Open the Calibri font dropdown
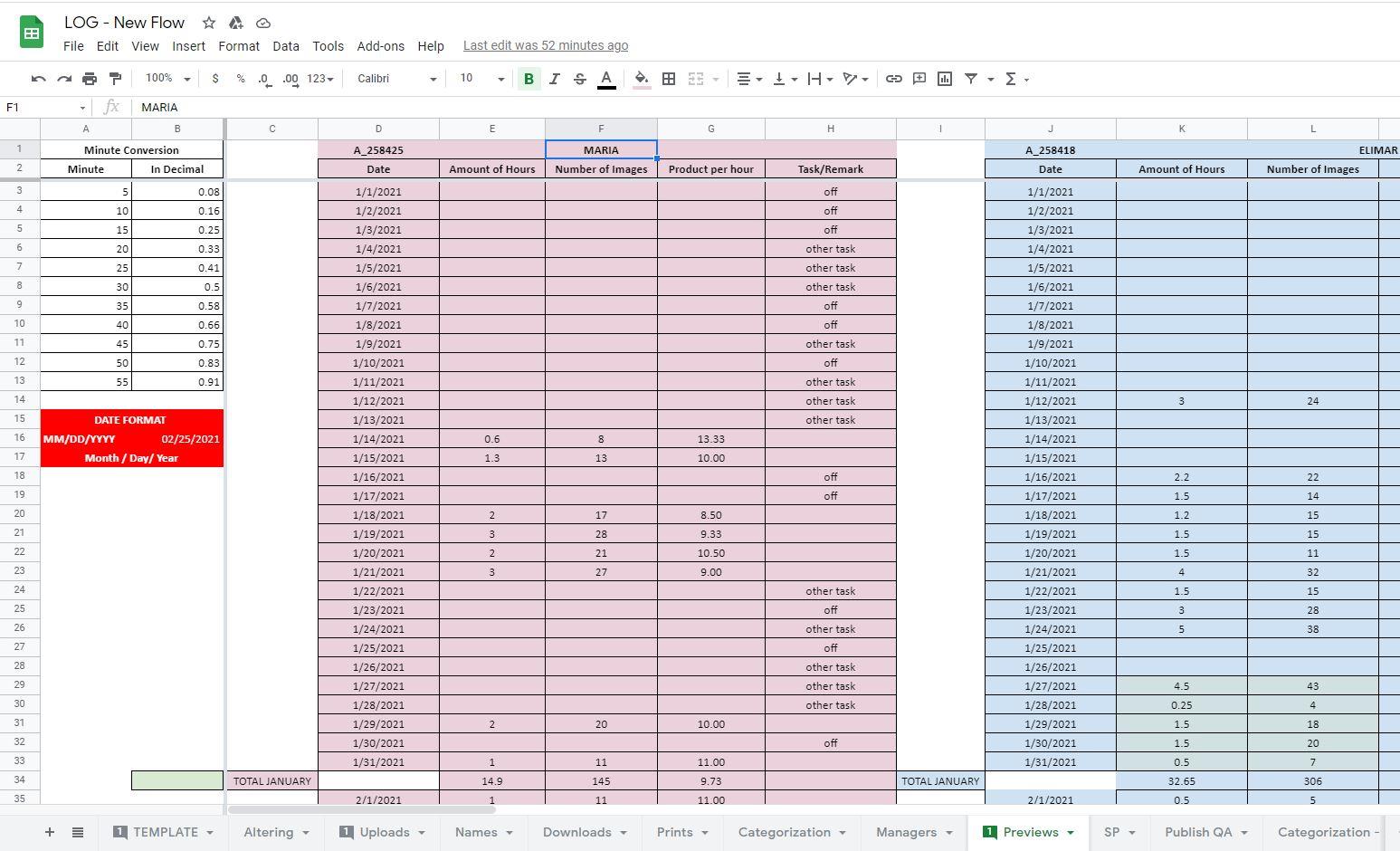 click(x=396, y=79)
